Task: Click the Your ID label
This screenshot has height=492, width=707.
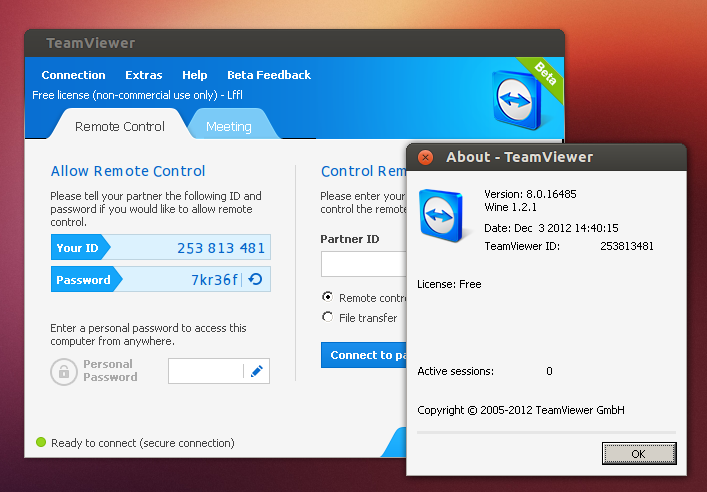Action: [x=77, y=248]
